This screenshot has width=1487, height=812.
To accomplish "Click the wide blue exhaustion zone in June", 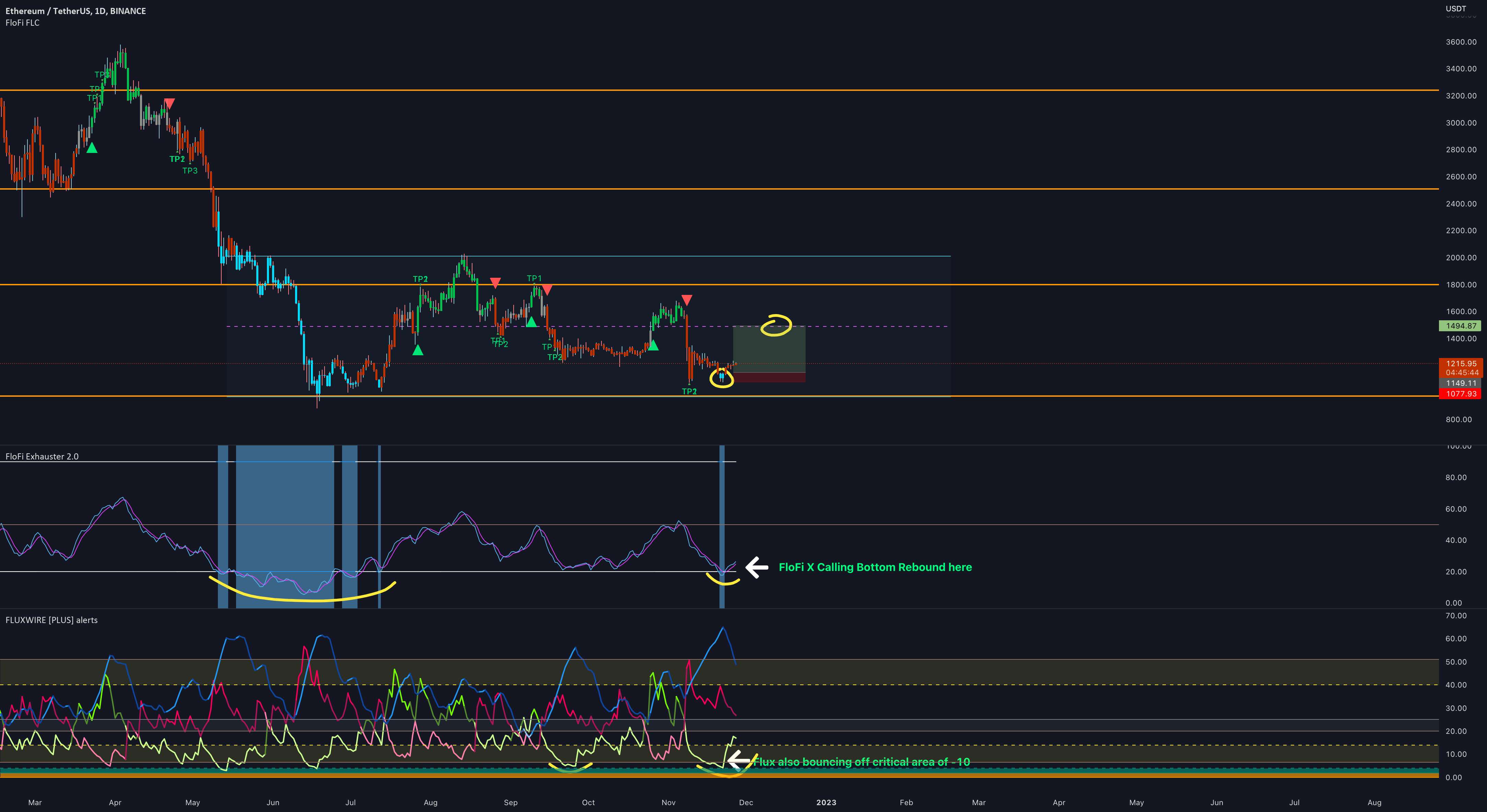I will click(x=284, y=526).
